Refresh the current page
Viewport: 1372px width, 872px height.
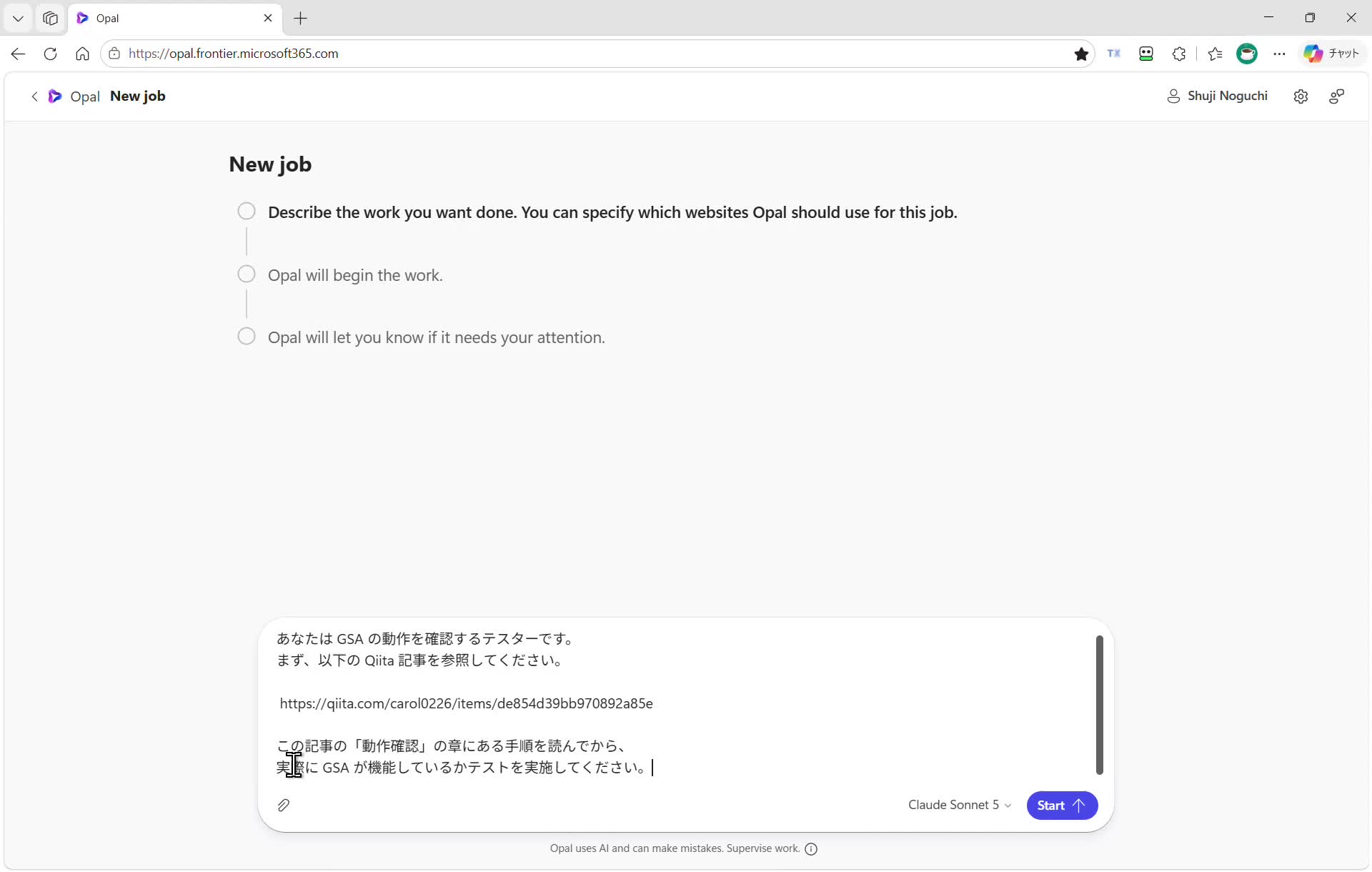[50, 54]
